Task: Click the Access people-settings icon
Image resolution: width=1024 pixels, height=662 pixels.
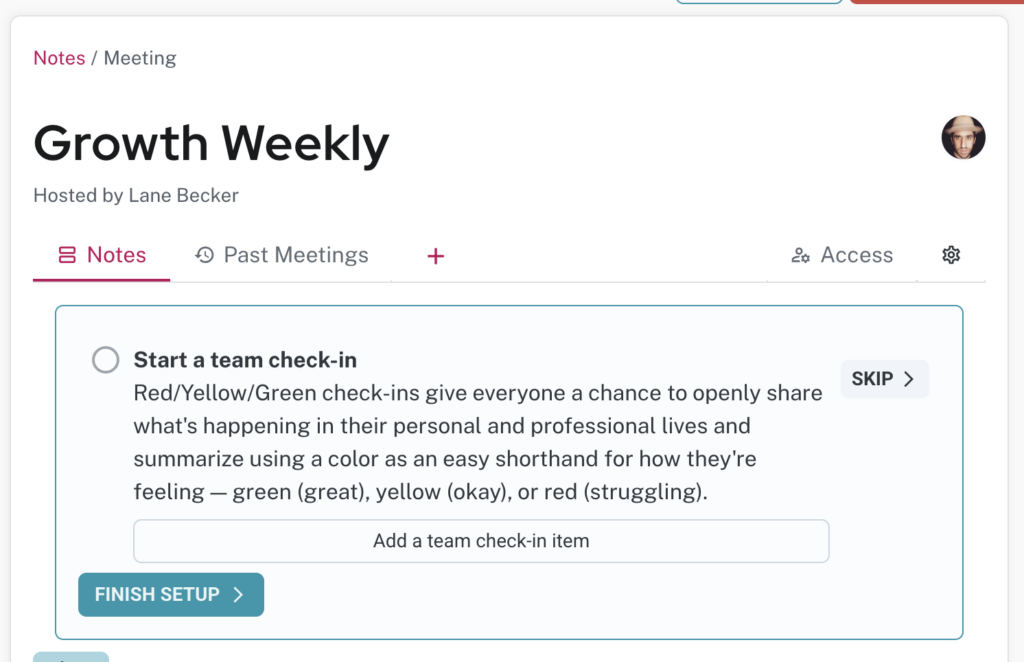Action: [x=801, y=255]
